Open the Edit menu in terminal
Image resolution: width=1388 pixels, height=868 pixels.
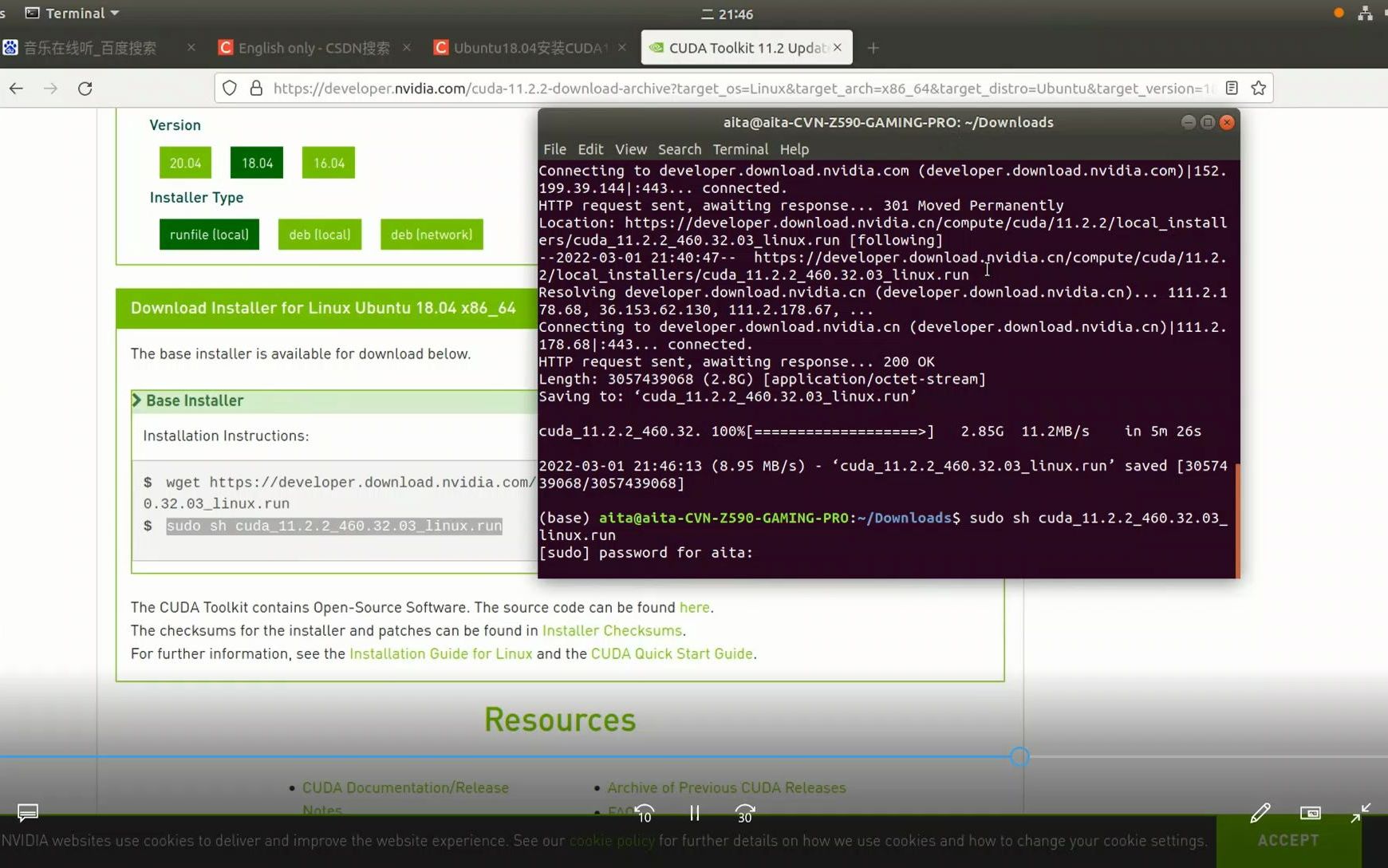[590, 149]
